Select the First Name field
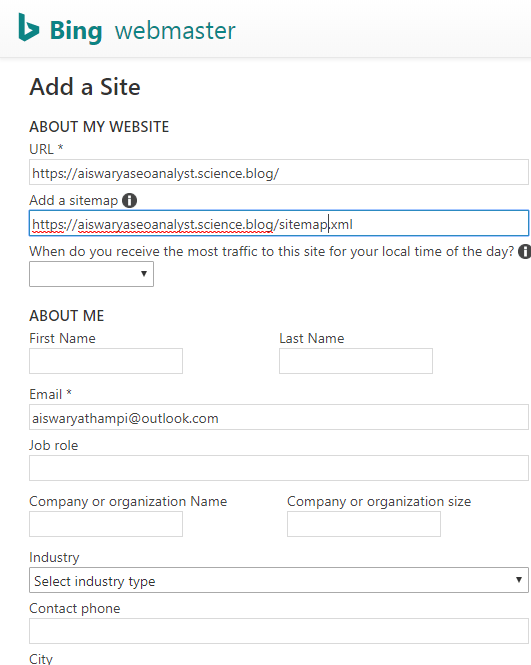The height and width of the screenshot is (665, 531). tap(106, 361)
